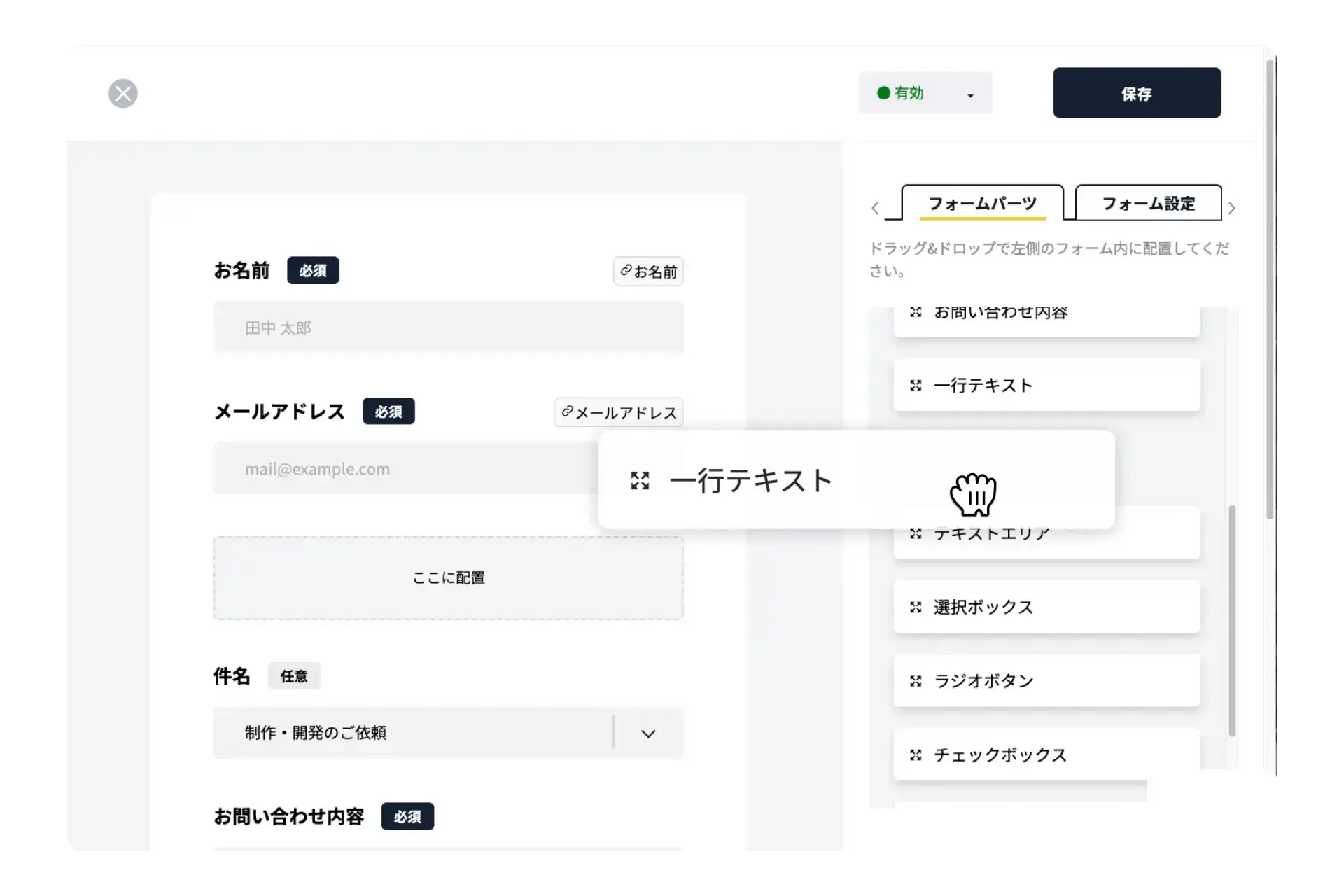Click the drag handle beside お問い合わせ内容
This screenshot has height=896, width=1344.
(916, 312)
